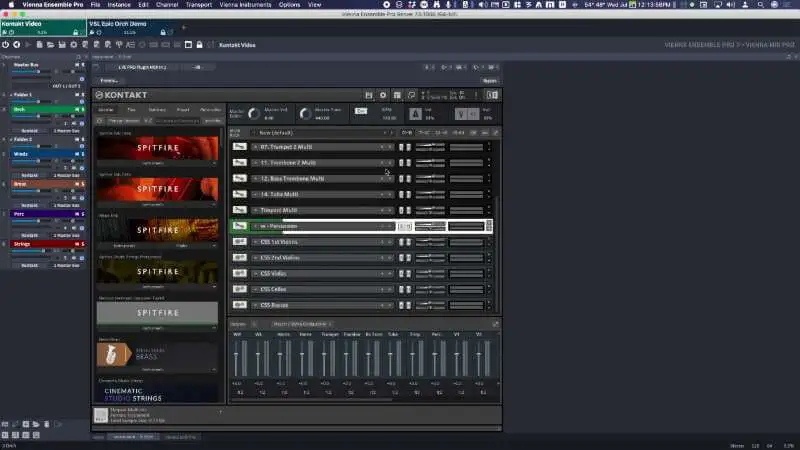Mute the Orch channel

[x=77, y=110]
